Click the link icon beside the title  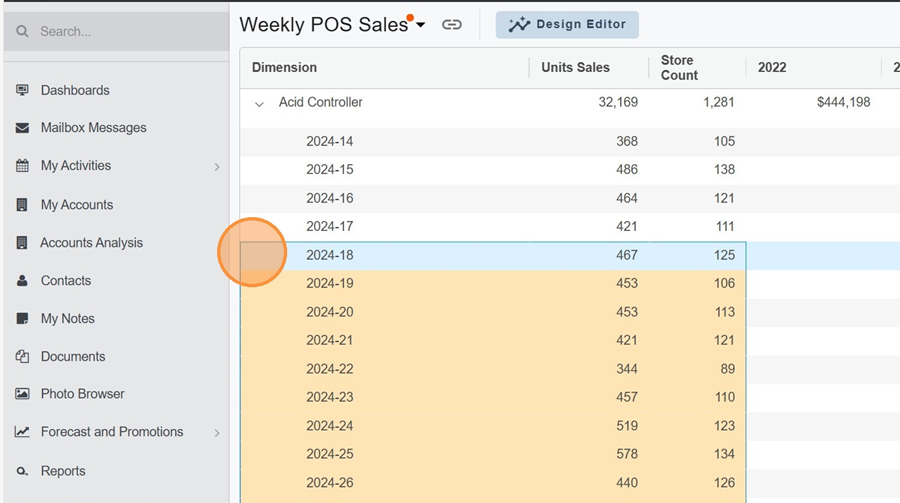click(452, 25)
